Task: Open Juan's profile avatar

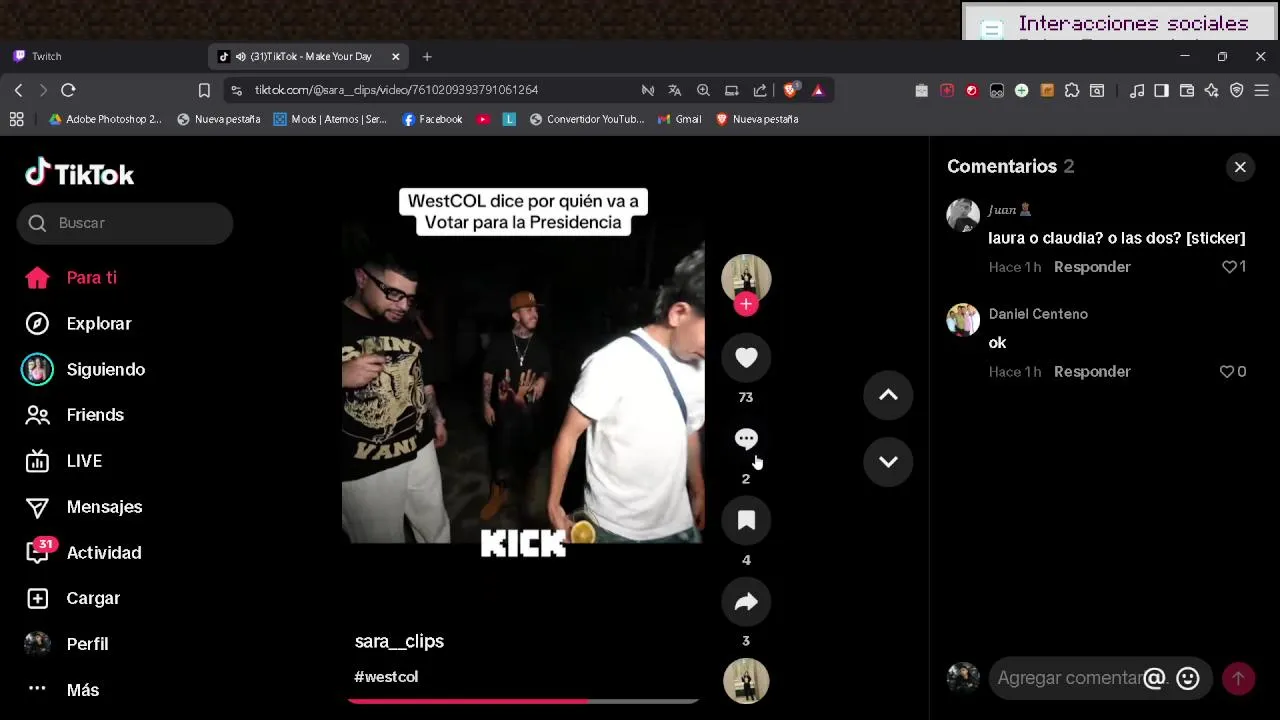Action: (963, 215)
